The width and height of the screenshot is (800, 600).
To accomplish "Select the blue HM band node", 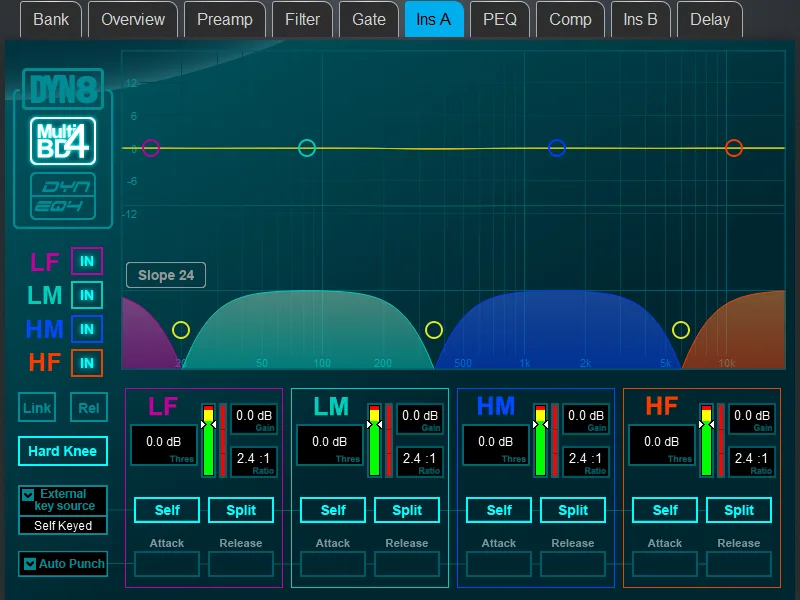I will [x=557, y=148].
